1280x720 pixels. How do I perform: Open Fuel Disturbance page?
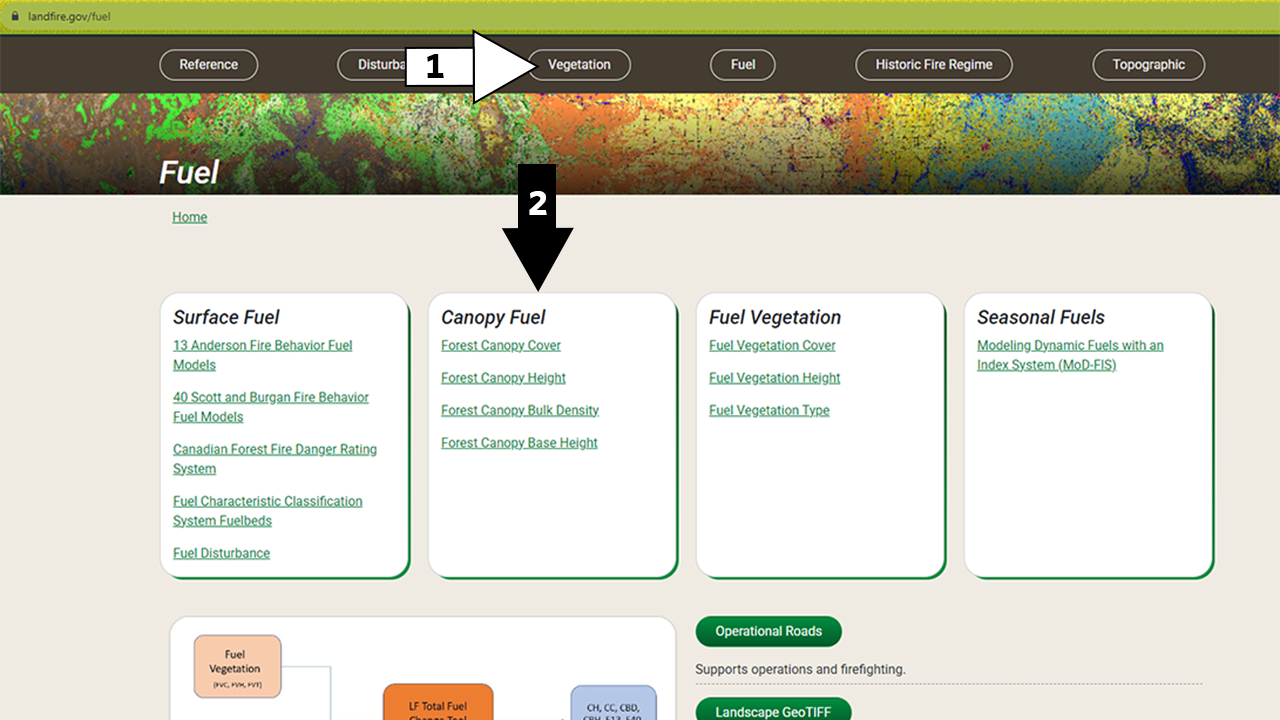tap(221, 552)
